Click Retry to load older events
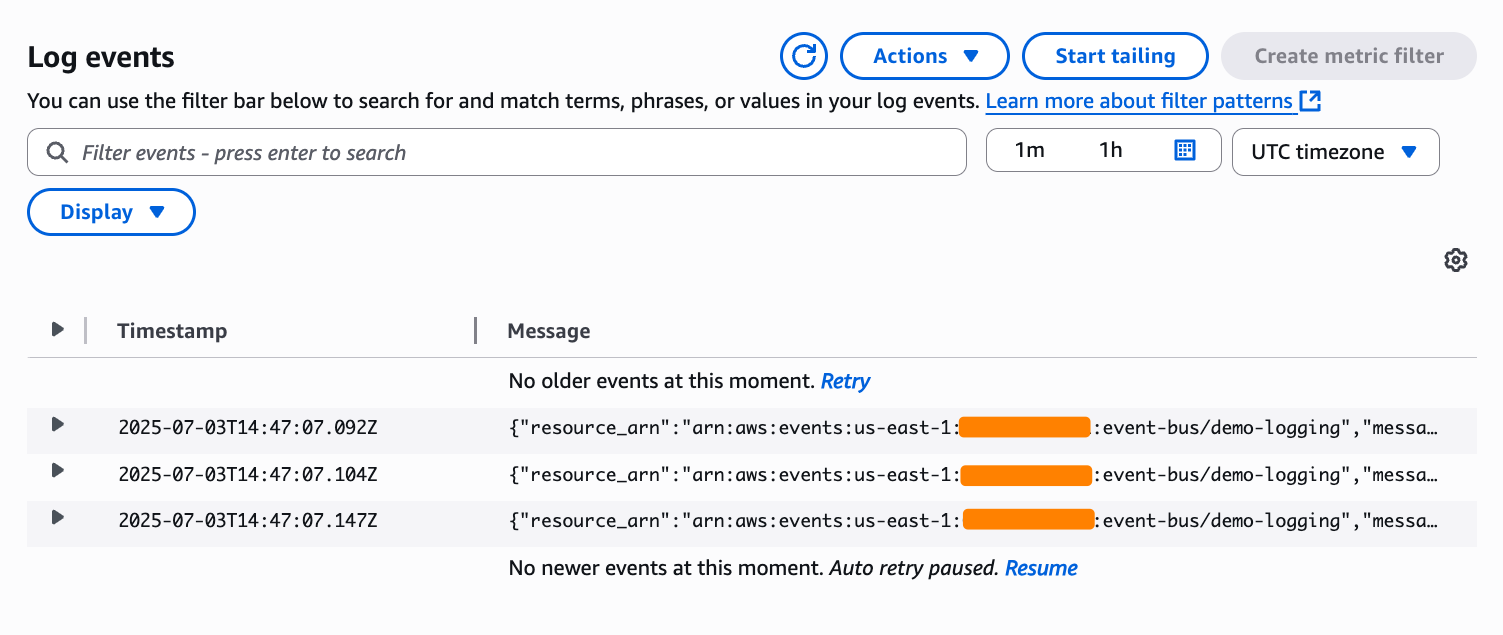The image size is (1503, 635). (845, 381)
